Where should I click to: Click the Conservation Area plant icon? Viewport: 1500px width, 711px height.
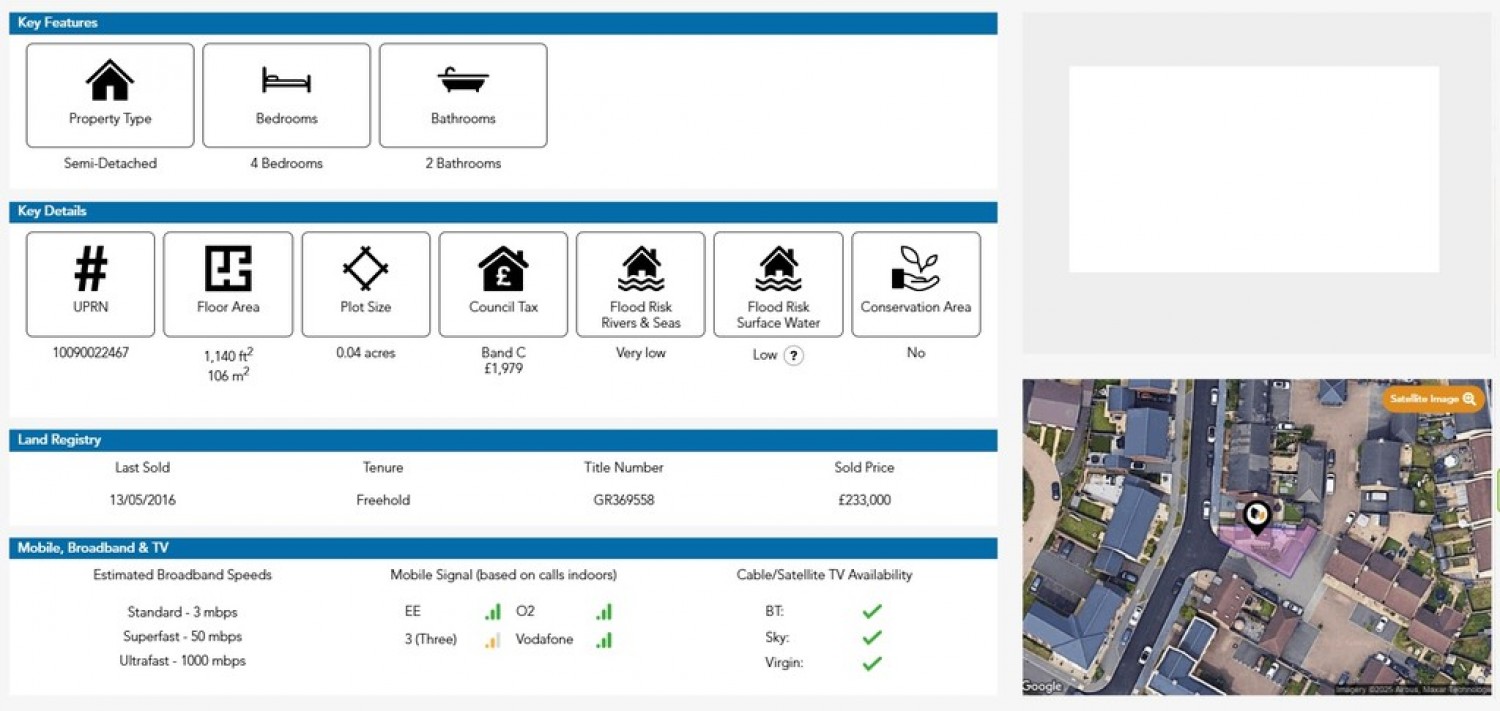click(x=916, y=269)
